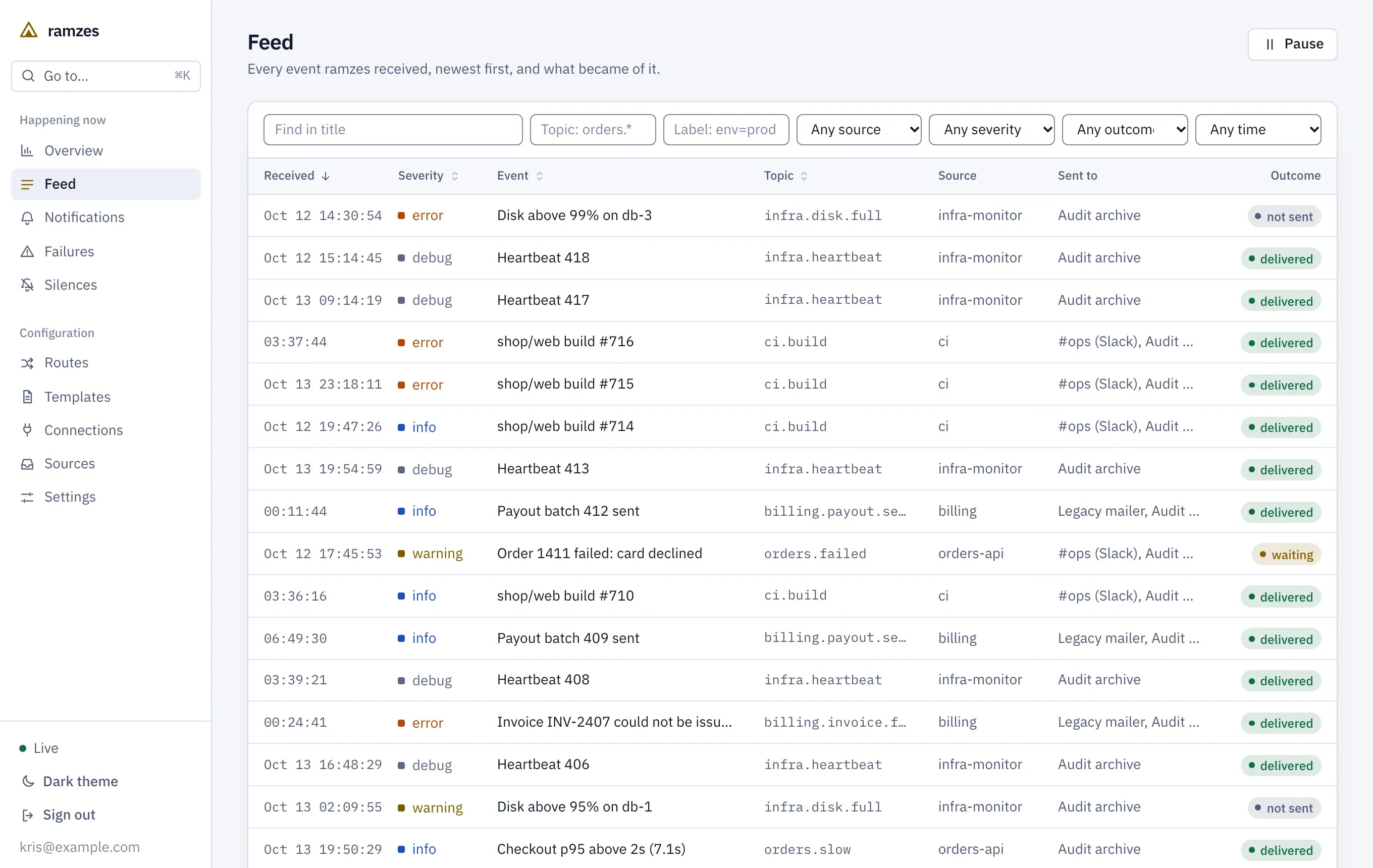Image resolution: width=1373 pixels, height=868 pixels.
Task: Open Settings page
Action: [106, 497]
